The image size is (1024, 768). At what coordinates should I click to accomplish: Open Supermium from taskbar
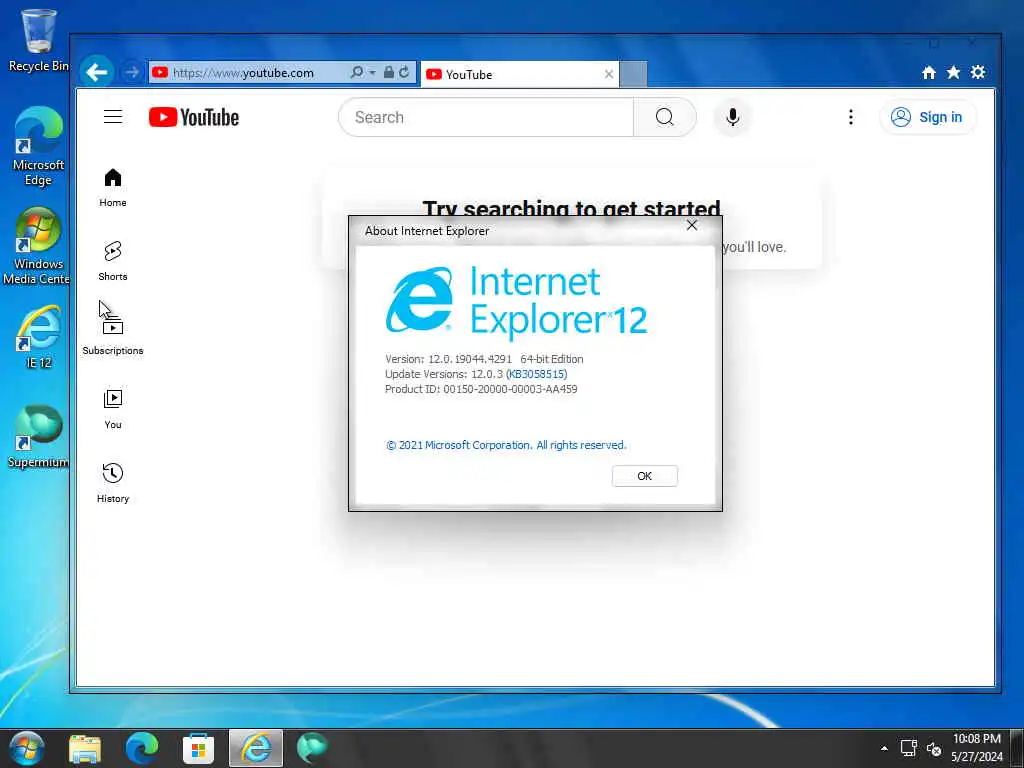pyautogui.click(x=312, y=748)
